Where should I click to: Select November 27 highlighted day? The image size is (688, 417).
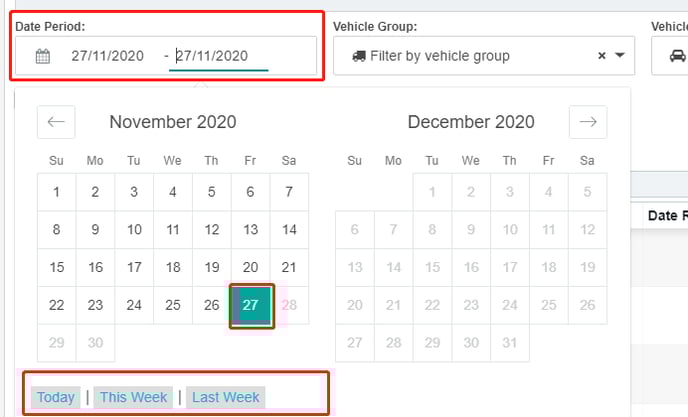click(251, 306)
